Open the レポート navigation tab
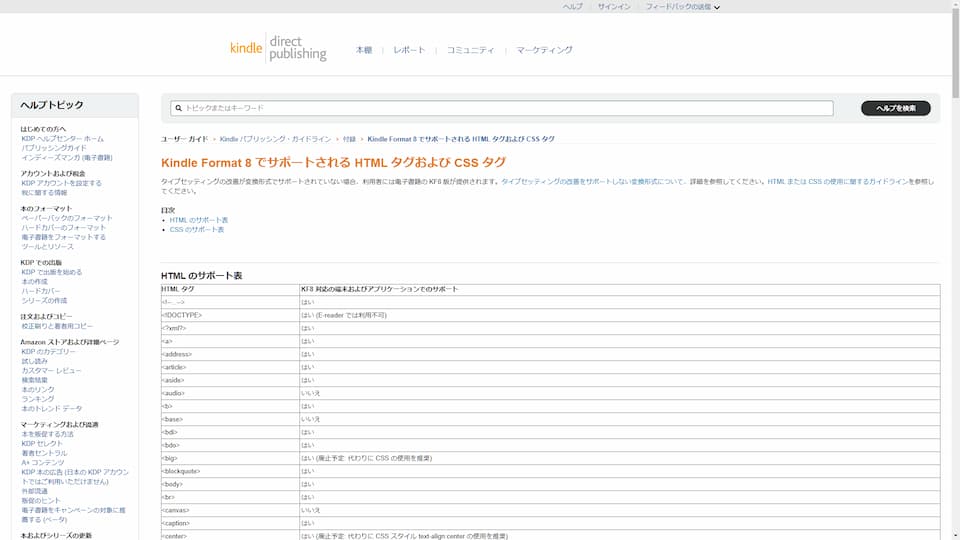960x540 pixels. (x=409, y=50)
